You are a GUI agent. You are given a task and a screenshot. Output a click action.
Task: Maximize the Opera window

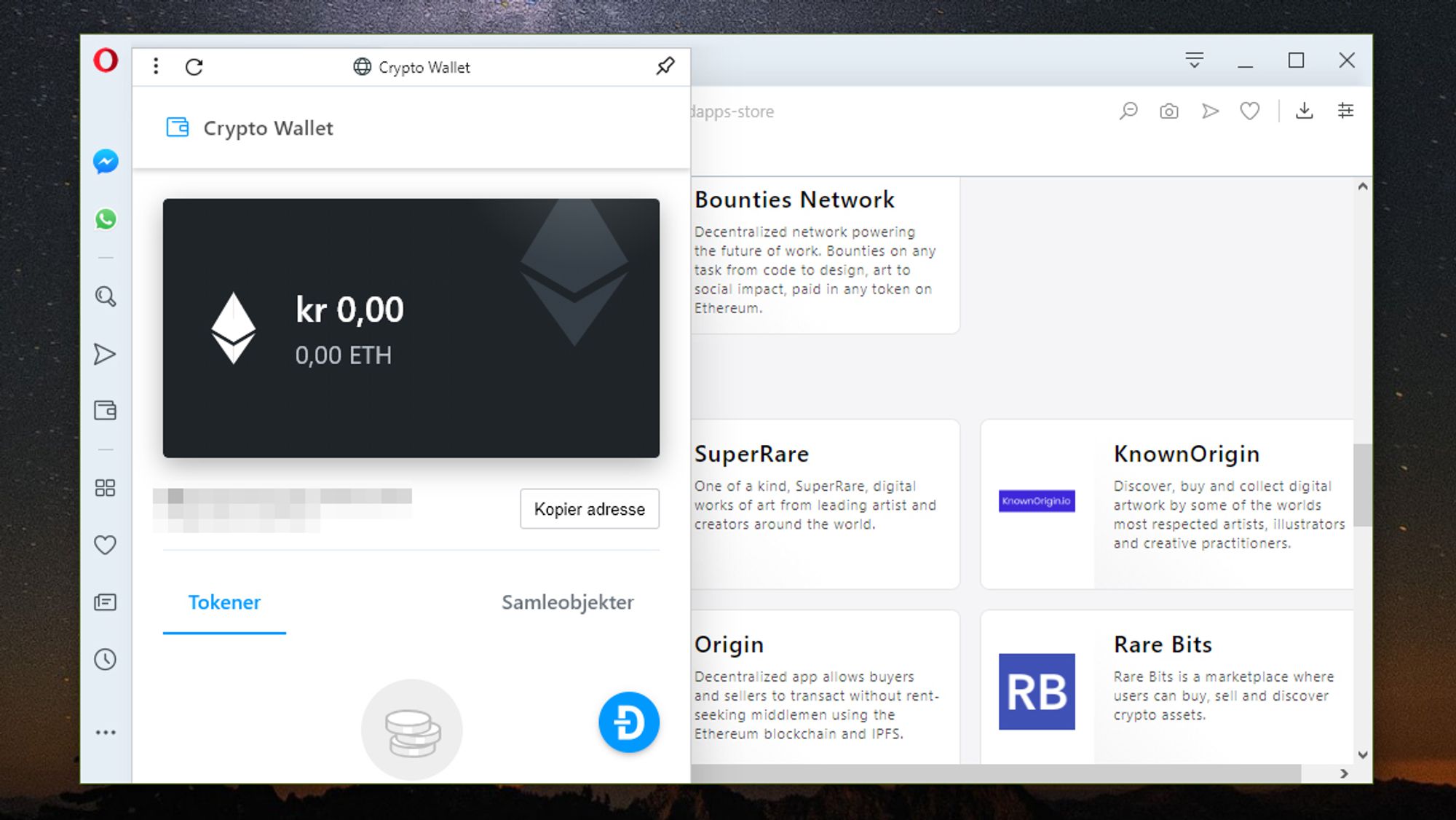(x=1296, y=60)
